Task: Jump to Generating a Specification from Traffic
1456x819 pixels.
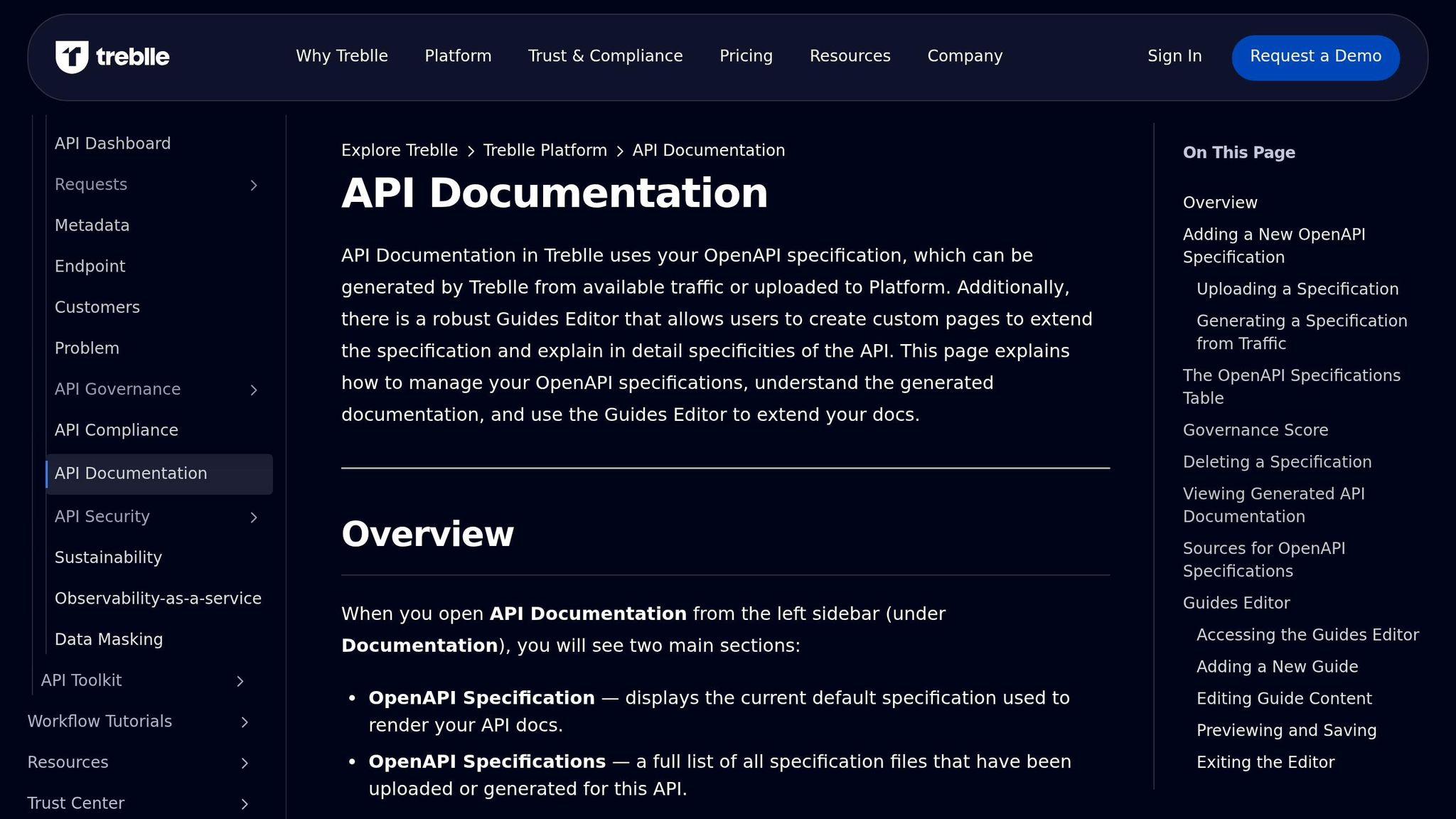Action: click(1302, 333)
